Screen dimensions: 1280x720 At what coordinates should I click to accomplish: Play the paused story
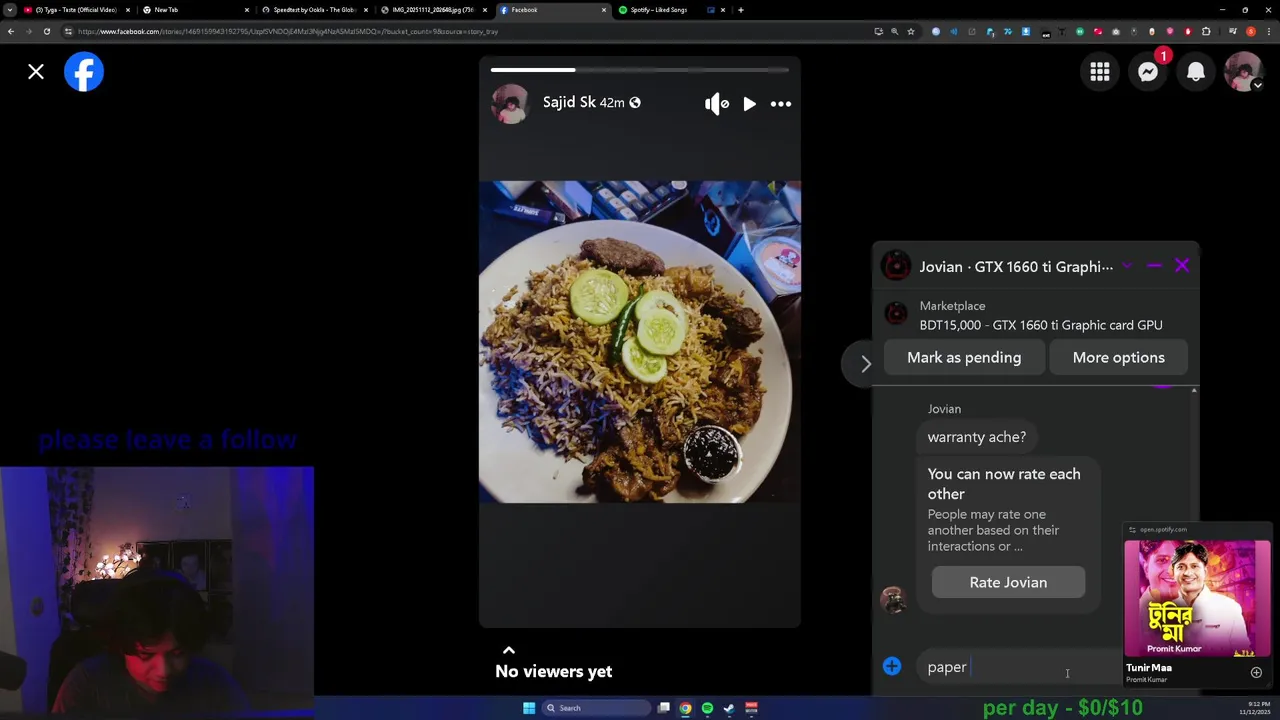point(749,104)
